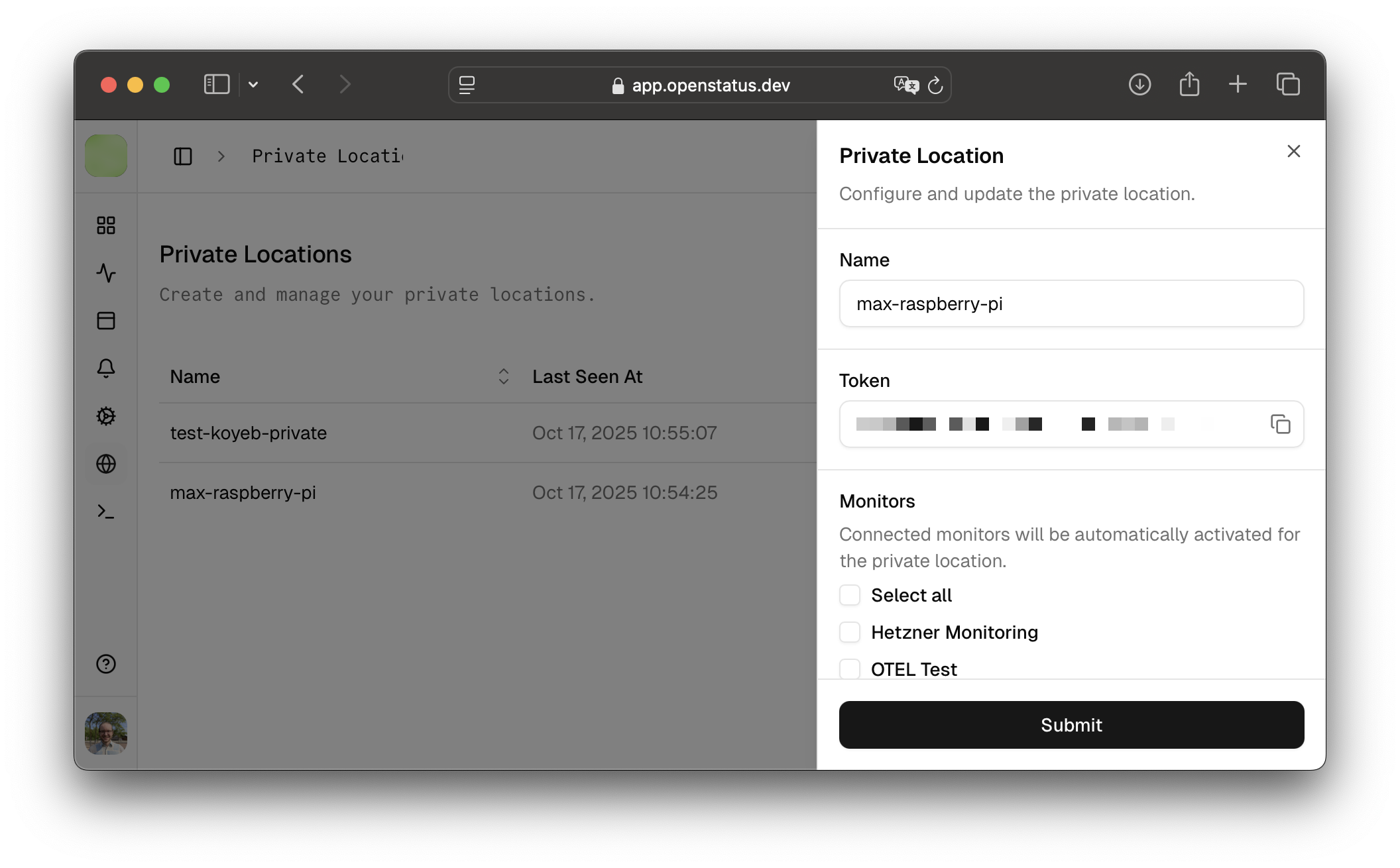Viewport: 1400px width, 868px height.
Task: Open the Settings gear icon
Action: (x=106, y=417)
